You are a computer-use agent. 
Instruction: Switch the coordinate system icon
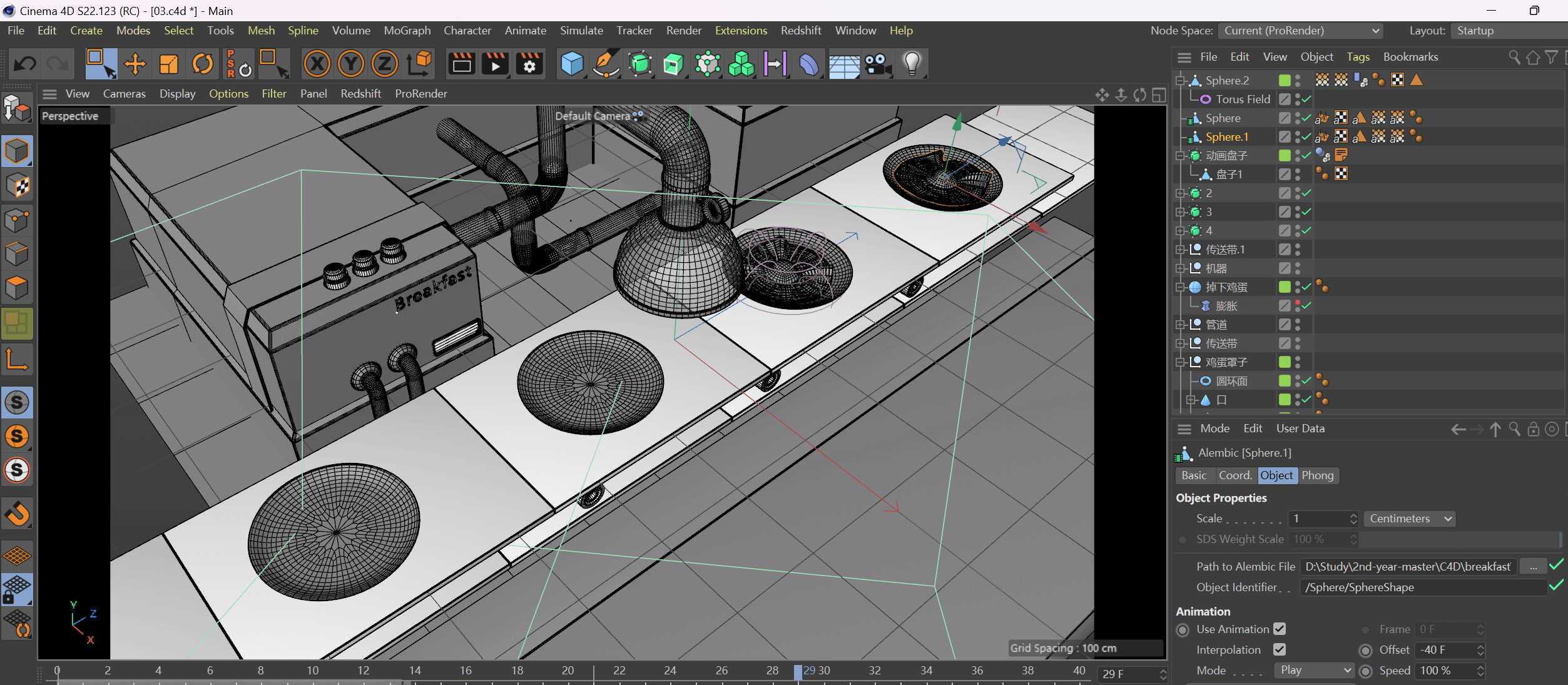coord(419,63)
